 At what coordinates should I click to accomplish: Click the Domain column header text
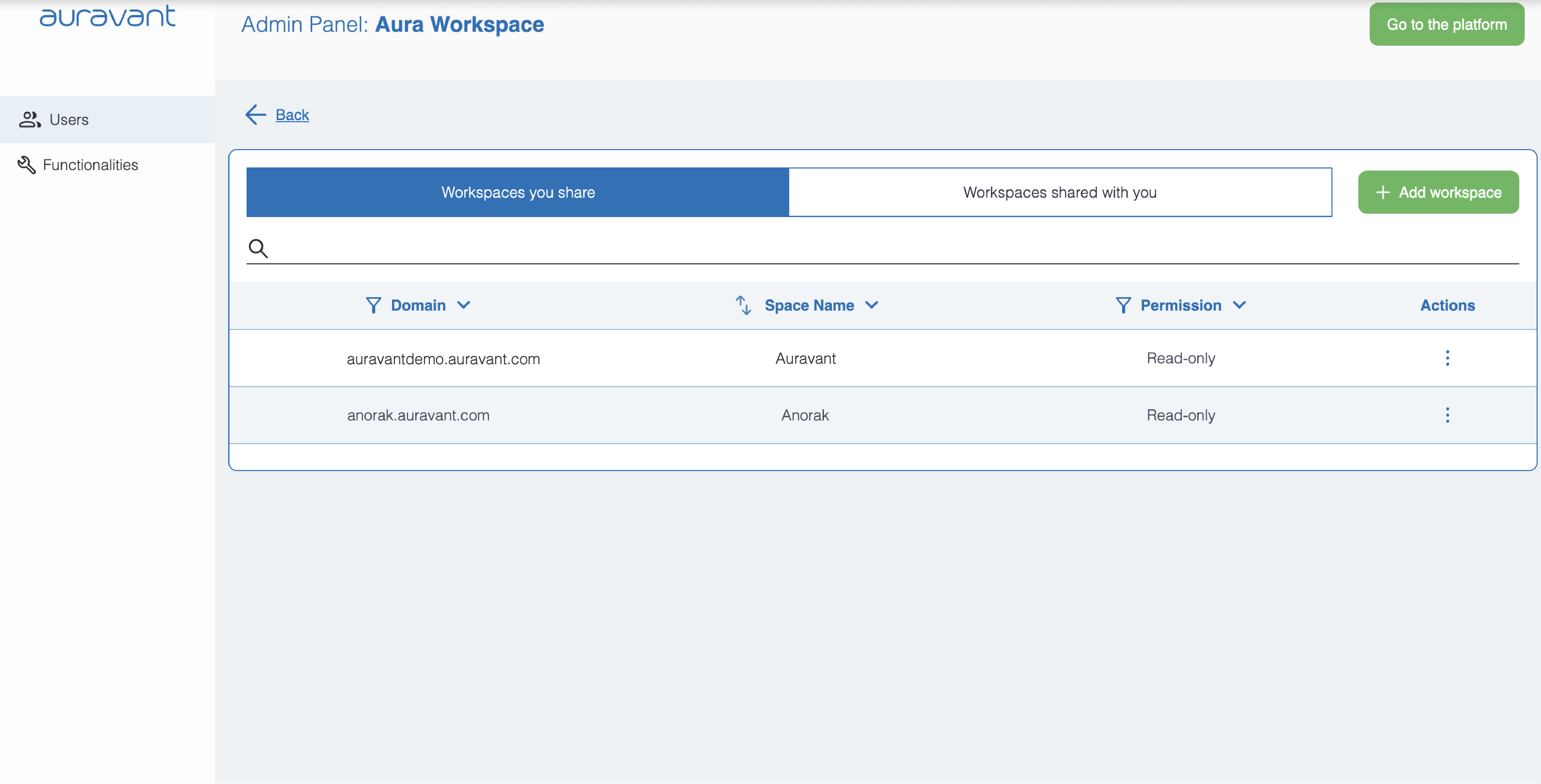418,306
